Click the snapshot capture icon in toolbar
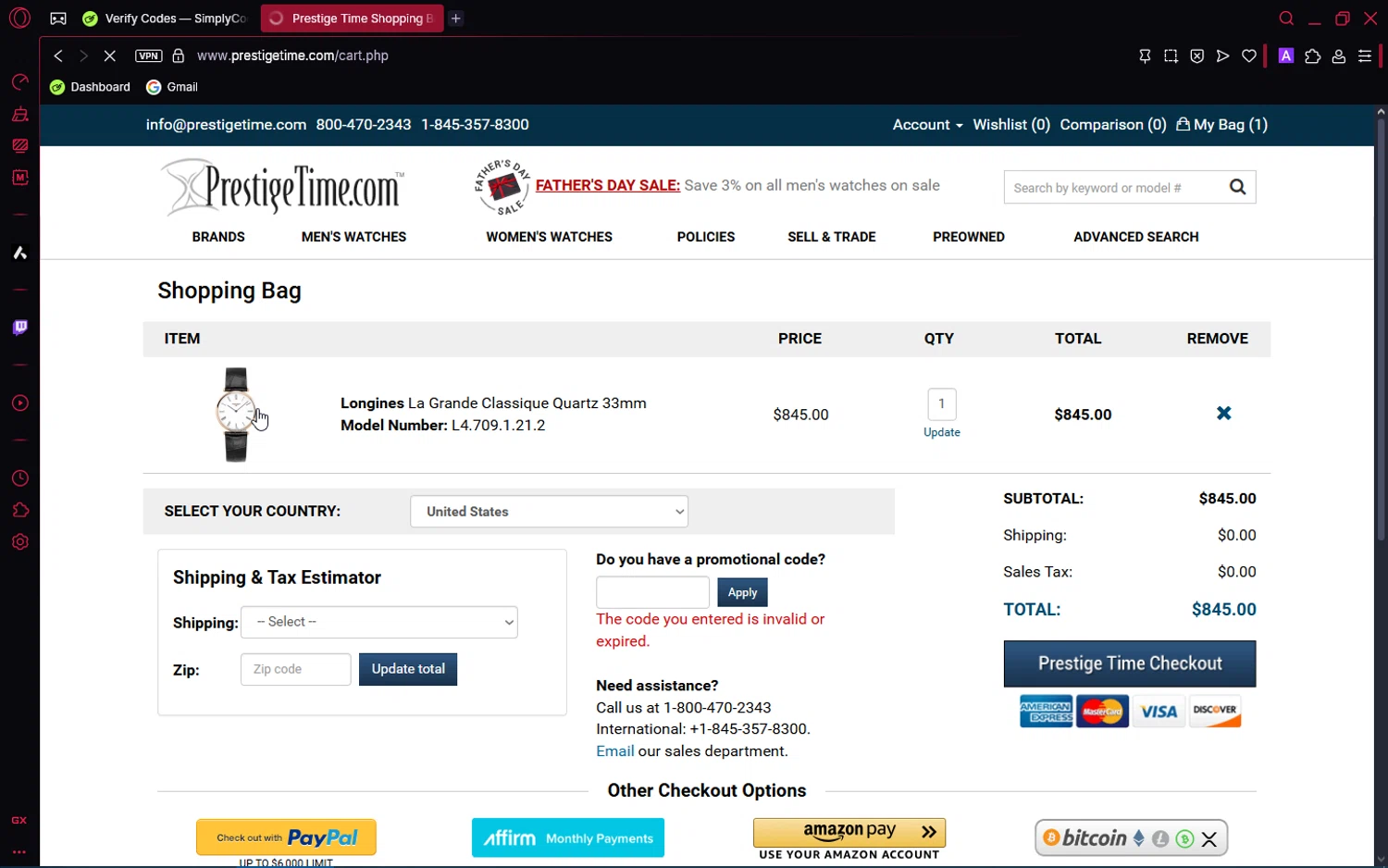 (x=1171, y=56)
